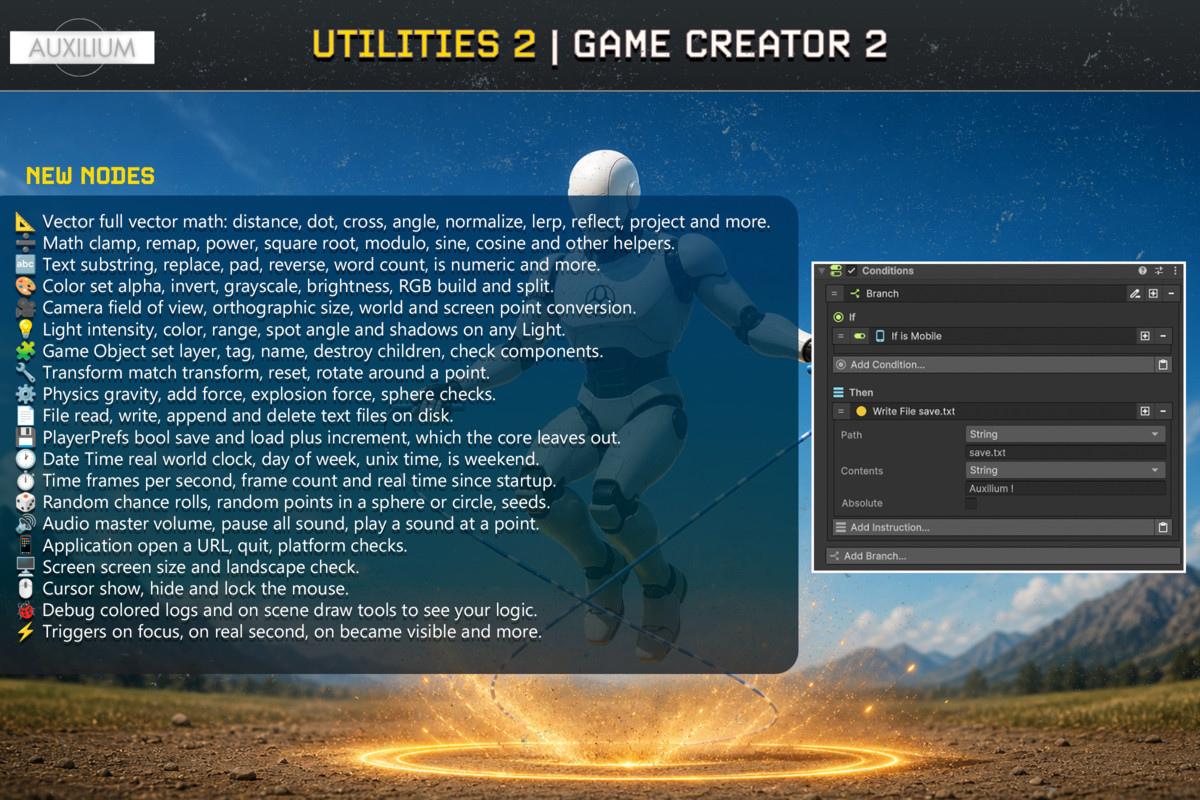
Task: Open the Conditions presets sliders icon
Action: 1159,271
